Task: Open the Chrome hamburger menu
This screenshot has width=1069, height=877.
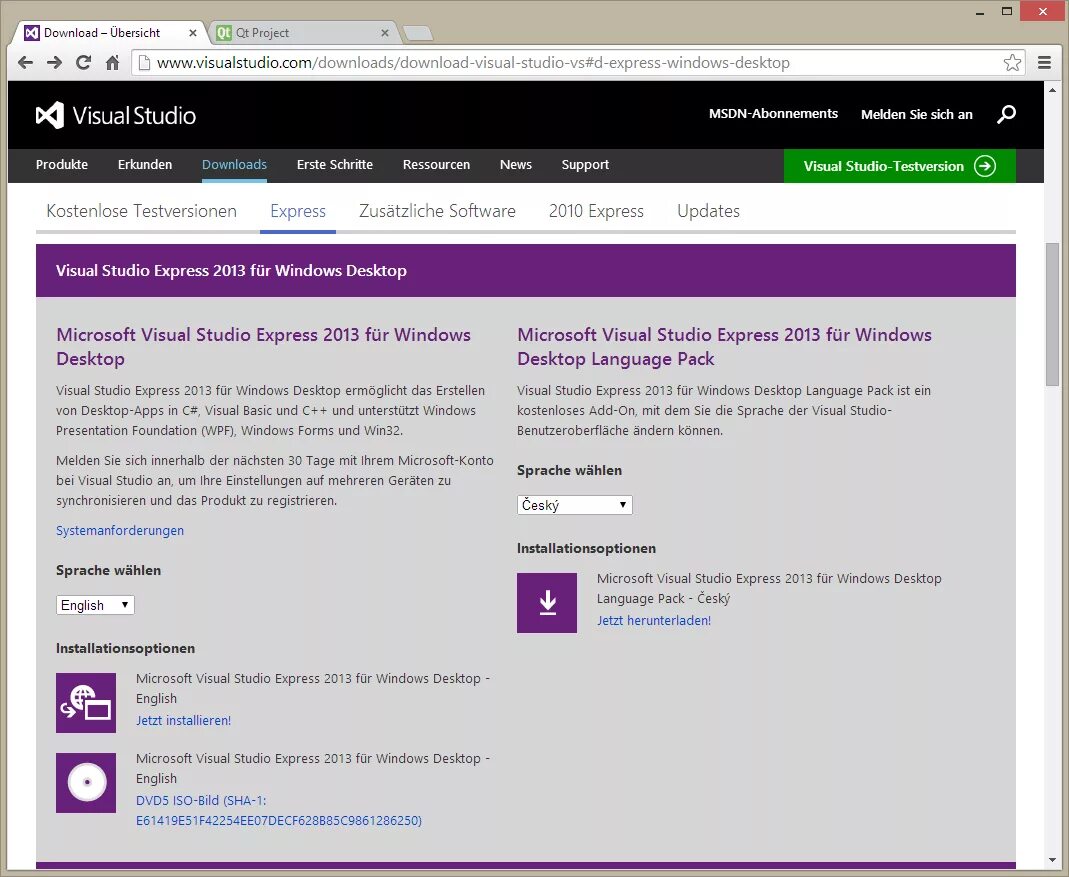Action: [x=1044, y=63]
